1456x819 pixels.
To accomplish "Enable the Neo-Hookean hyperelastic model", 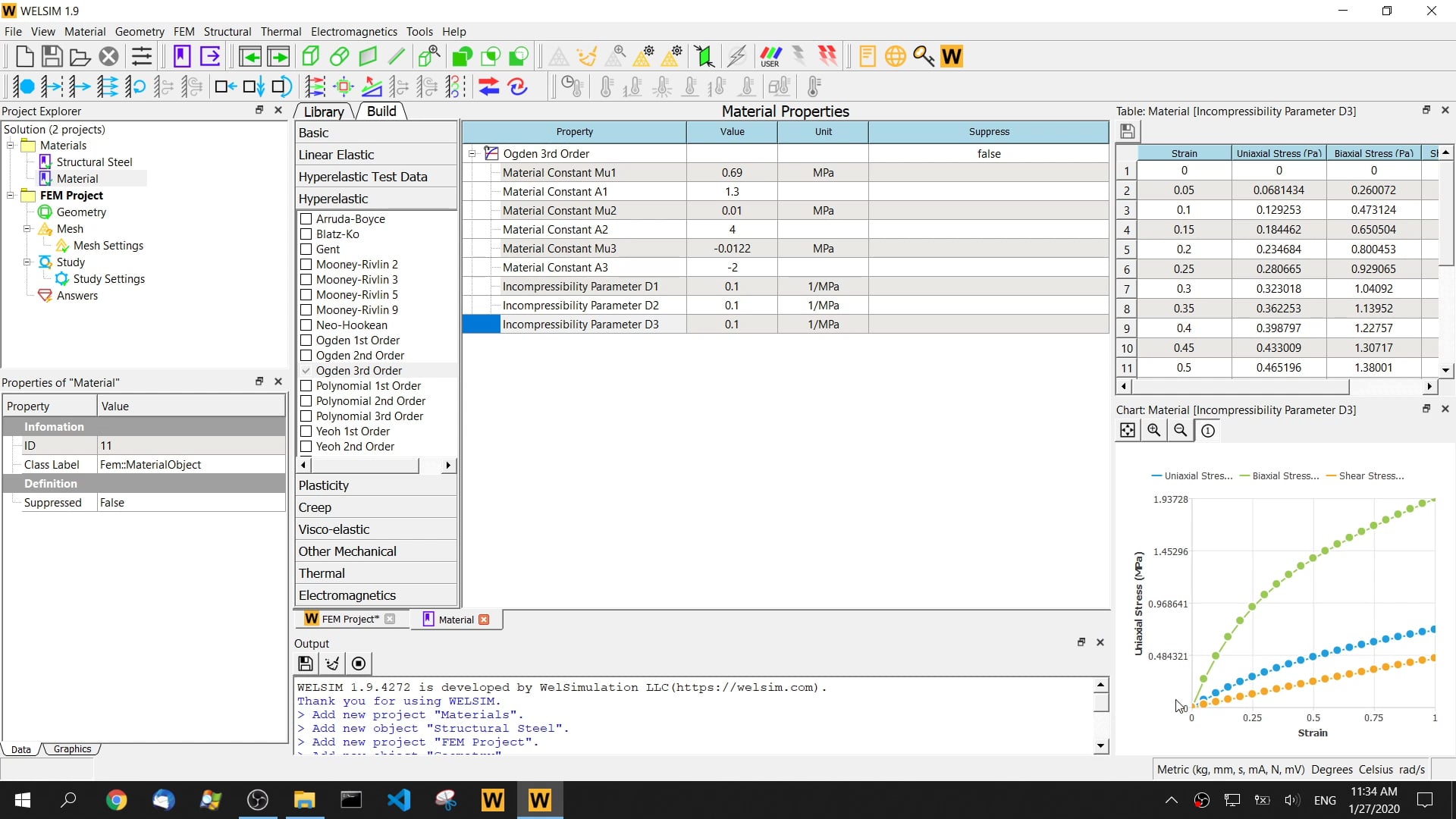I will click(306, 325).
